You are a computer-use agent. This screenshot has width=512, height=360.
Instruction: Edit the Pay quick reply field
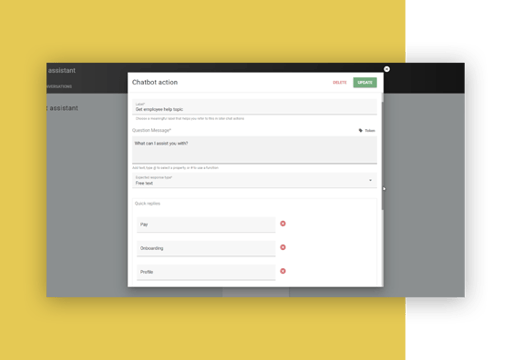tap(206, 225)
